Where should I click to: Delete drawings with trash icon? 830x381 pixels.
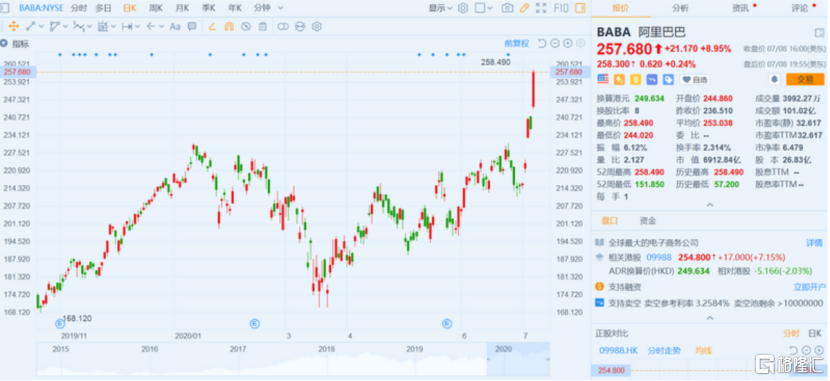[x=263, y=26]
